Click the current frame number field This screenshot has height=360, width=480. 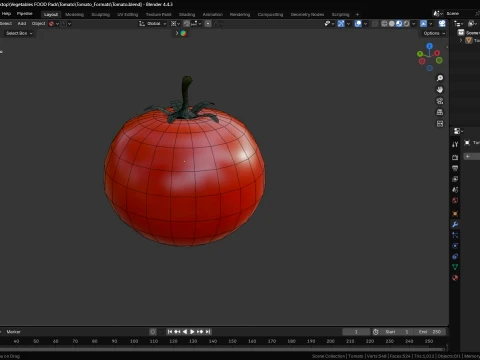(x=356, y=332)
